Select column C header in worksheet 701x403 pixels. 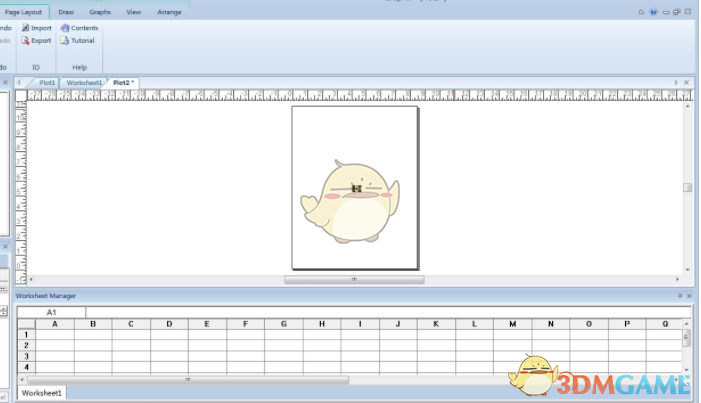131,324
